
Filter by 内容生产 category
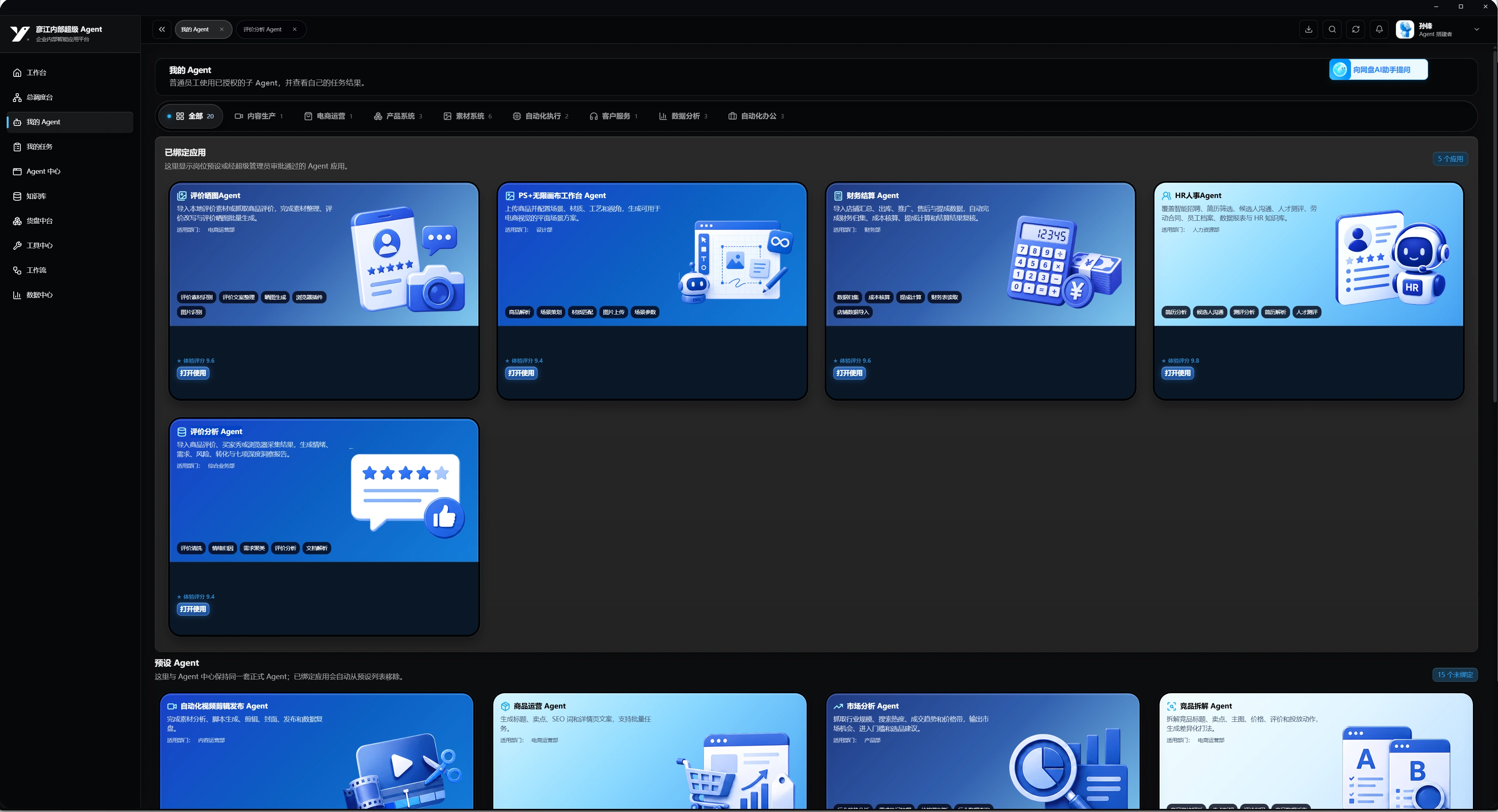[259, 116]
